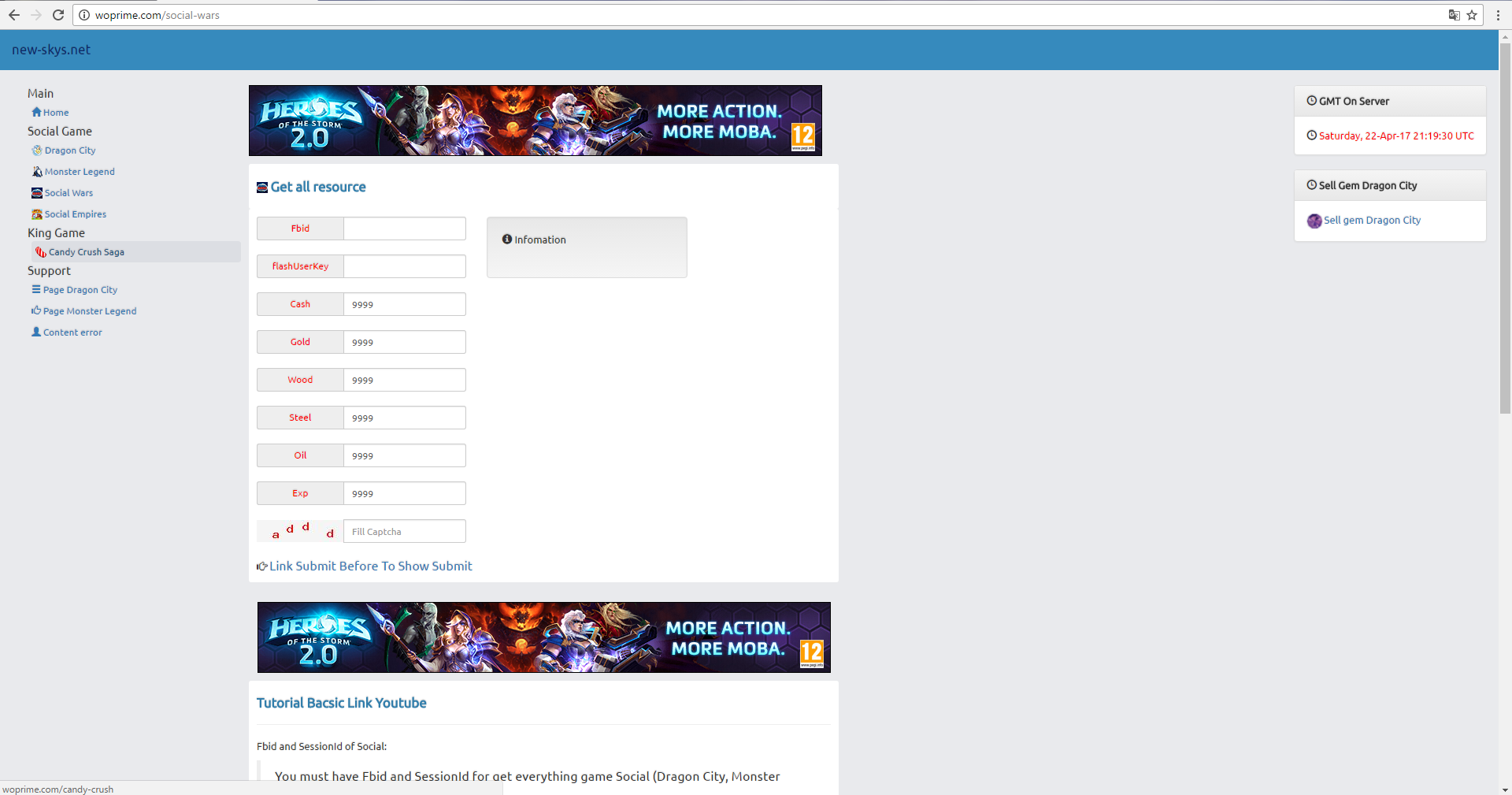This screenshot has width=1512, height=795.
Task: Click the Exp value field
Action: (x=405, y=493)
